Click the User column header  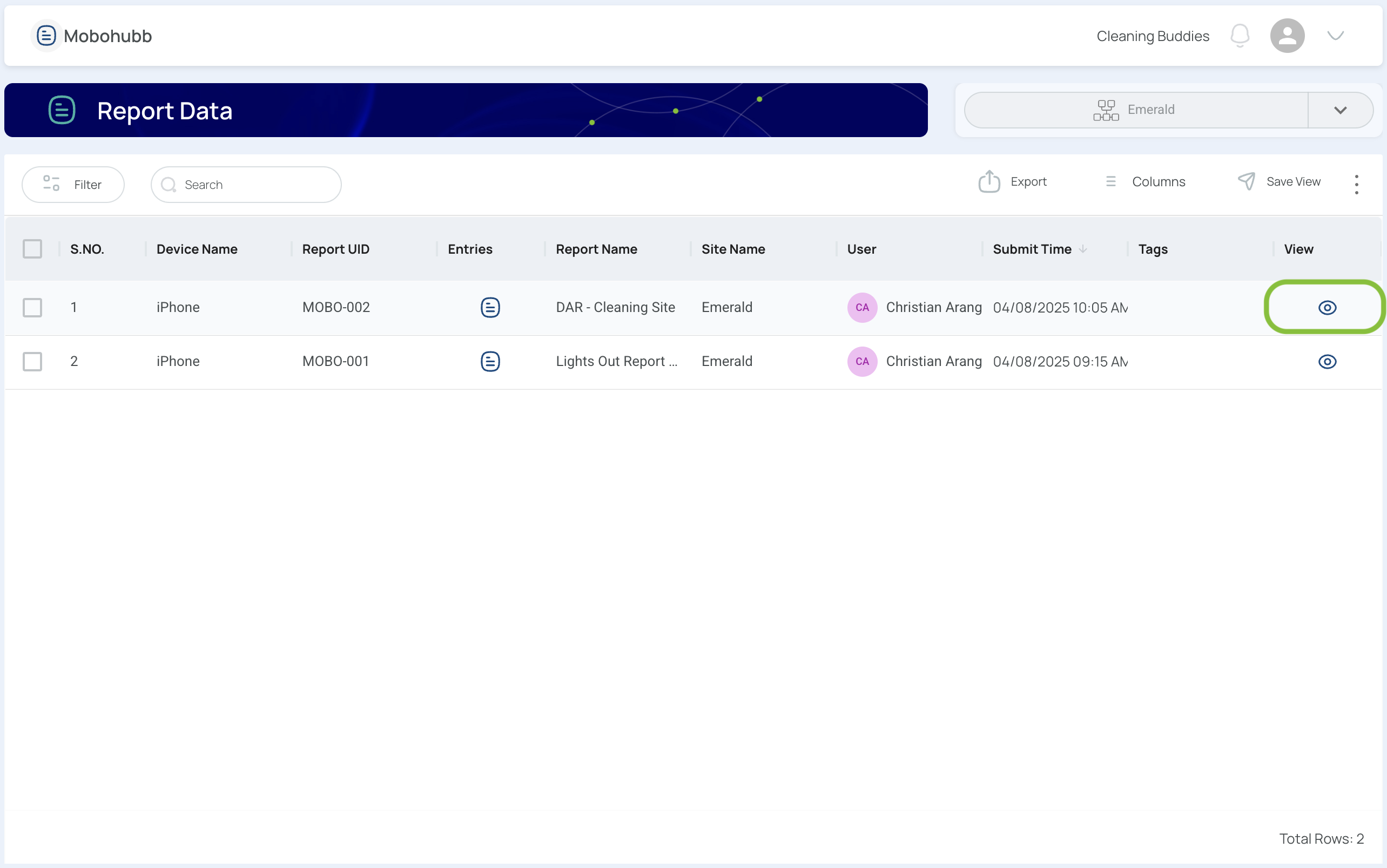861,249
